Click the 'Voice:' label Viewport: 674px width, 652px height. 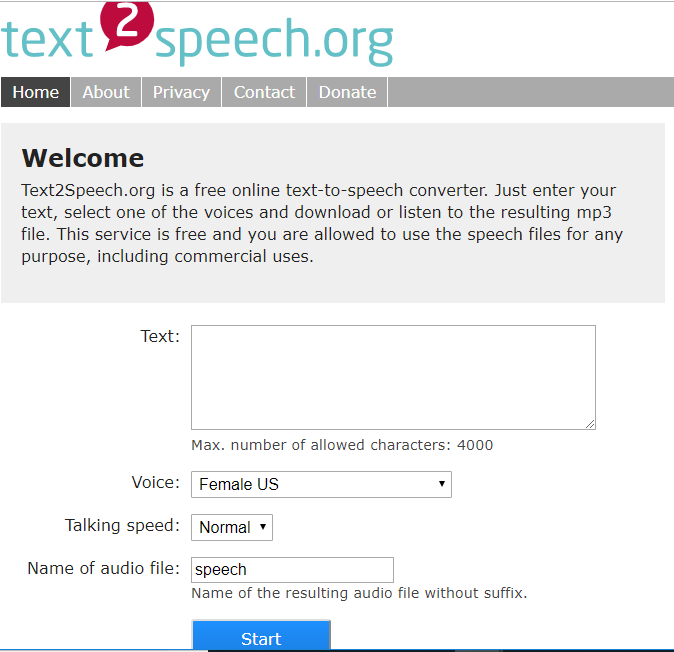(x=156, y=482)
